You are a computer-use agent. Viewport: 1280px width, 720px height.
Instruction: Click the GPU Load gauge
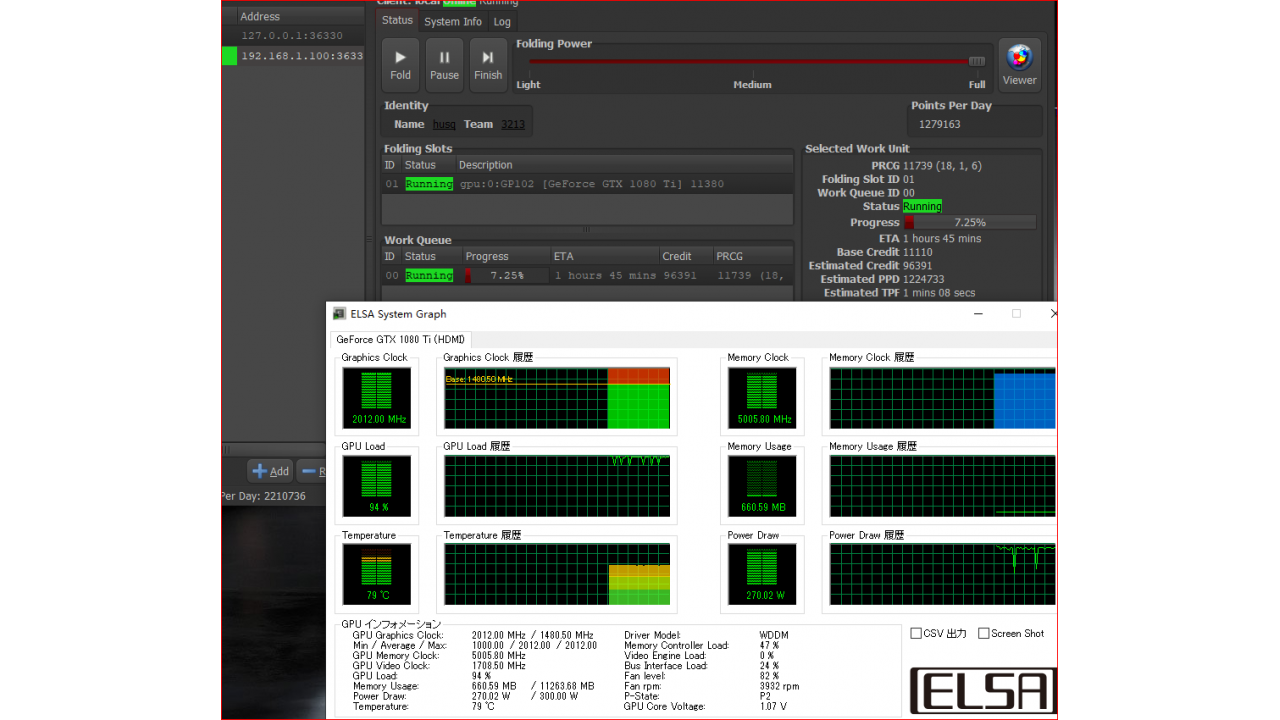pos(376,487)
